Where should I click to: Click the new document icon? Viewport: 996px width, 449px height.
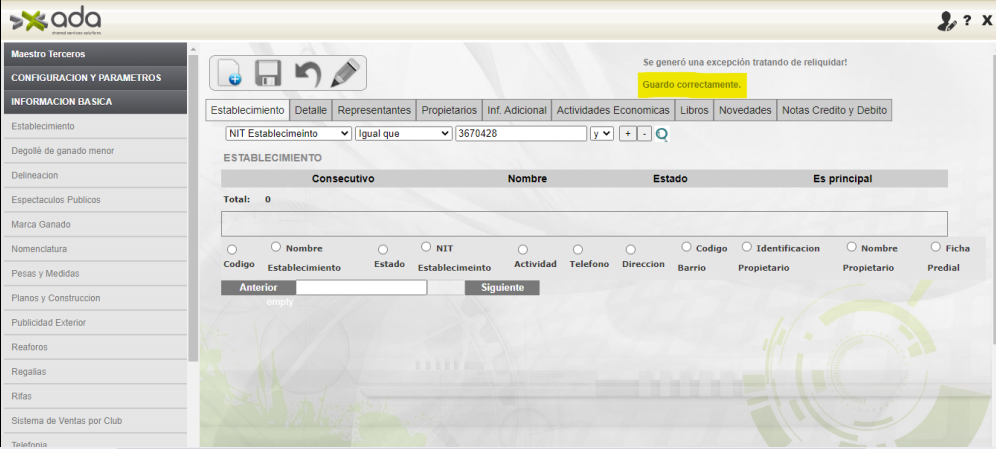point(229,74)
